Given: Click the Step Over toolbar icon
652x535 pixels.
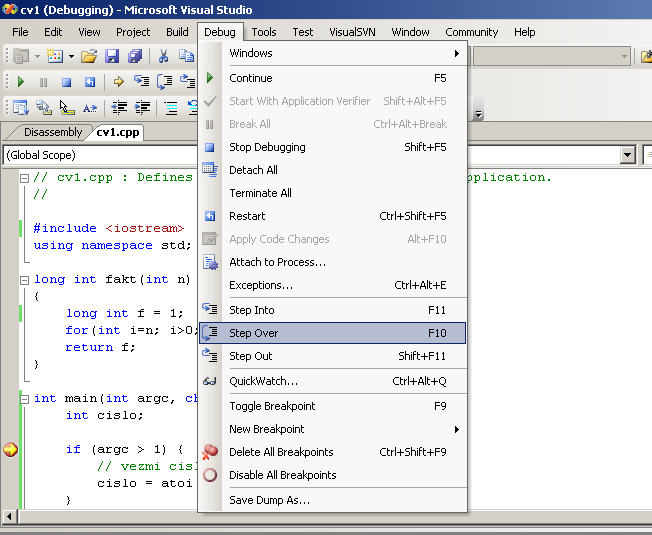Looking at the screenshot, I should [165, 81].
